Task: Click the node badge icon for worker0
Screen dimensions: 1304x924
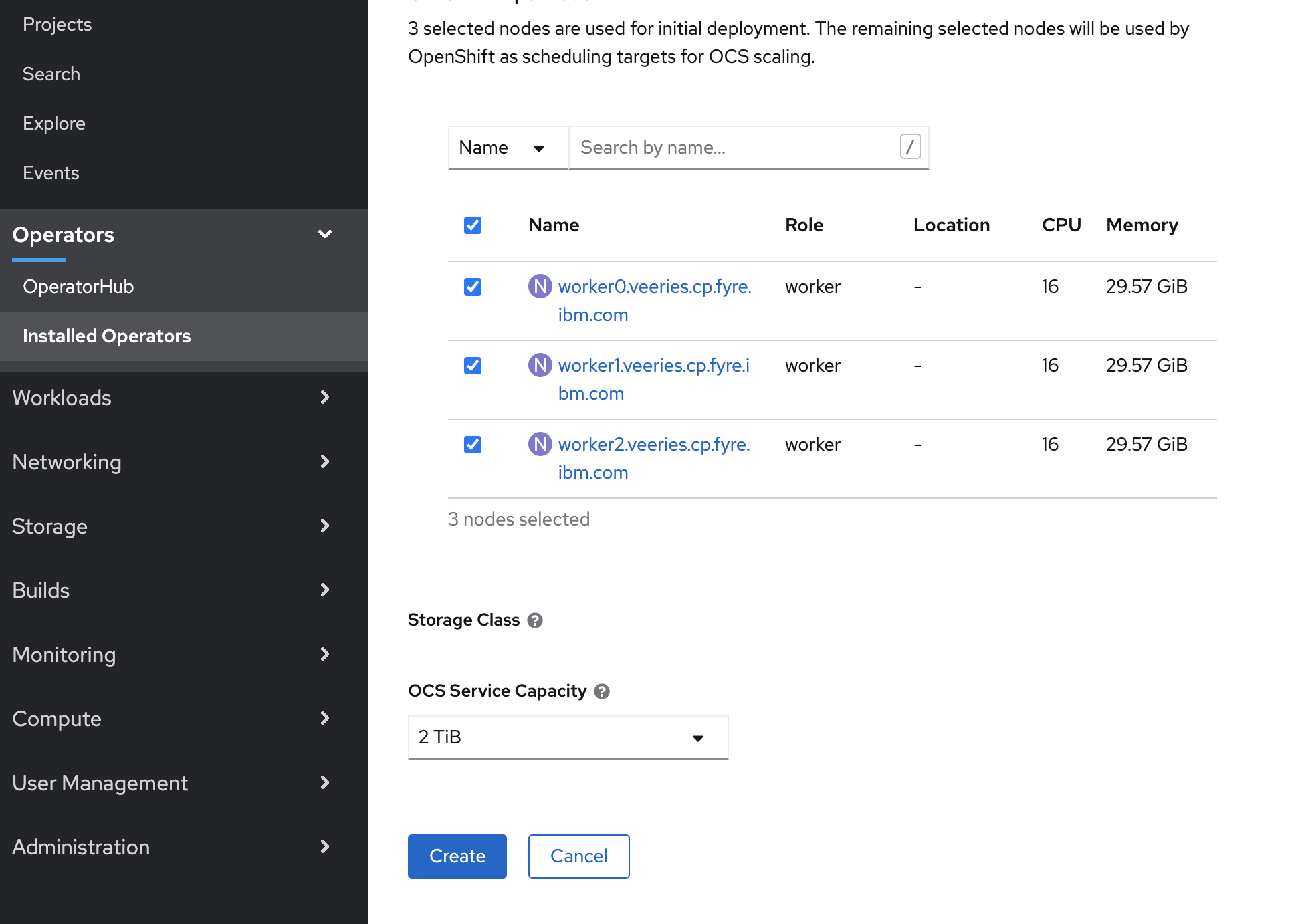Action: click(540, 287)
